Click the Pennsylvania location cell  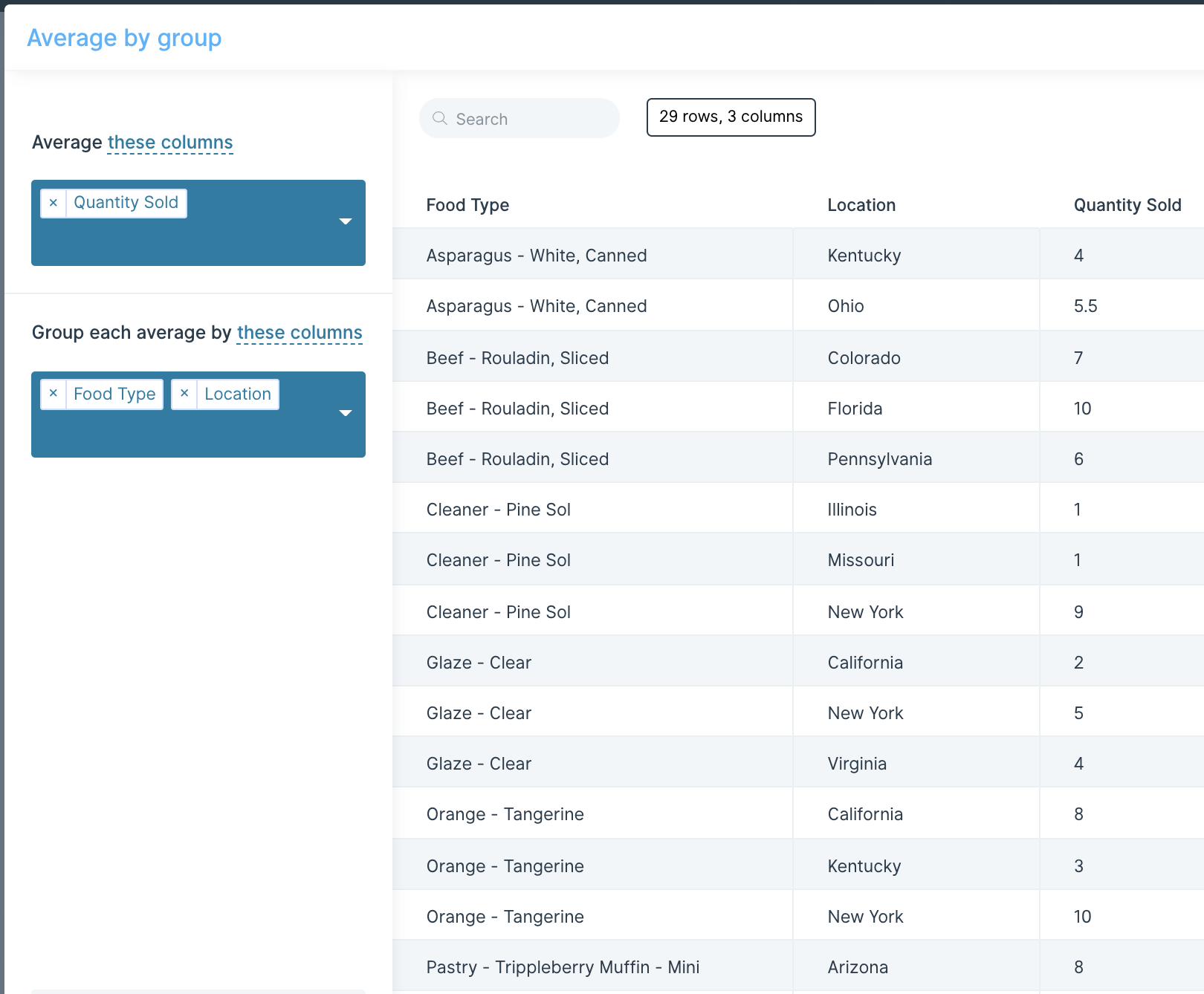tap(880, 459)
